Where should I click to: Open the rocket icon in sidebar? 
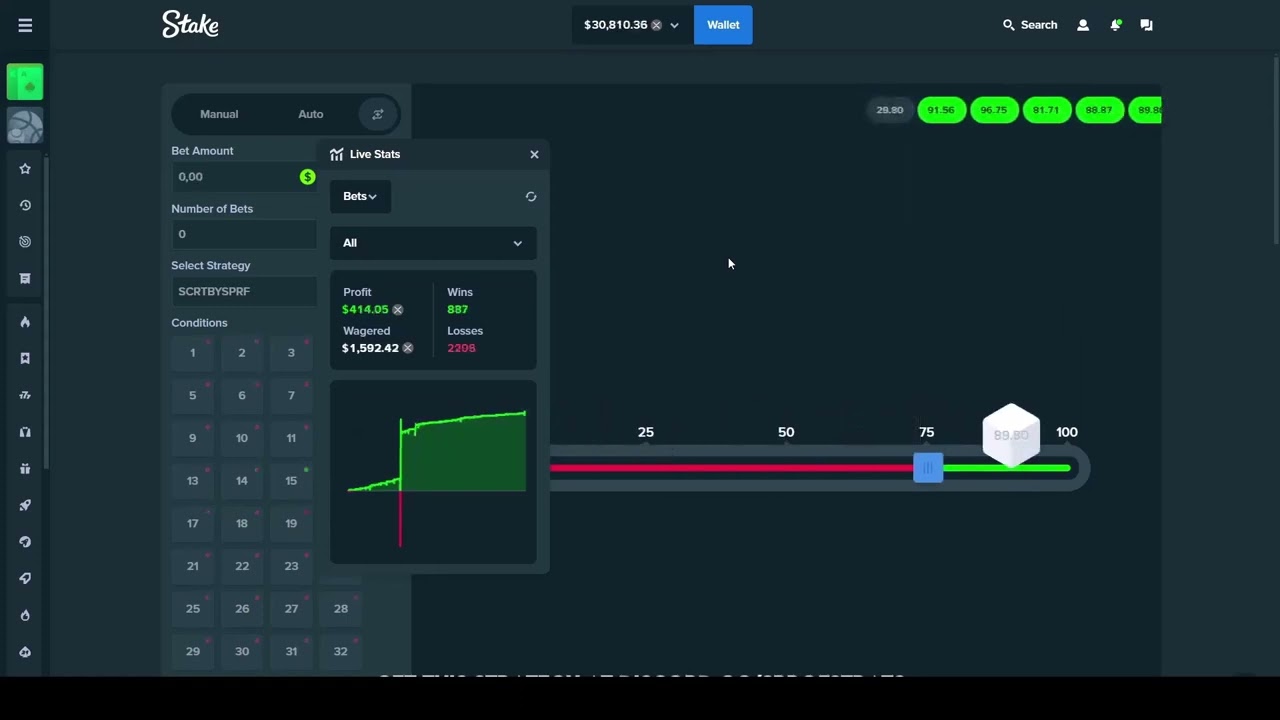pos(25,505)
